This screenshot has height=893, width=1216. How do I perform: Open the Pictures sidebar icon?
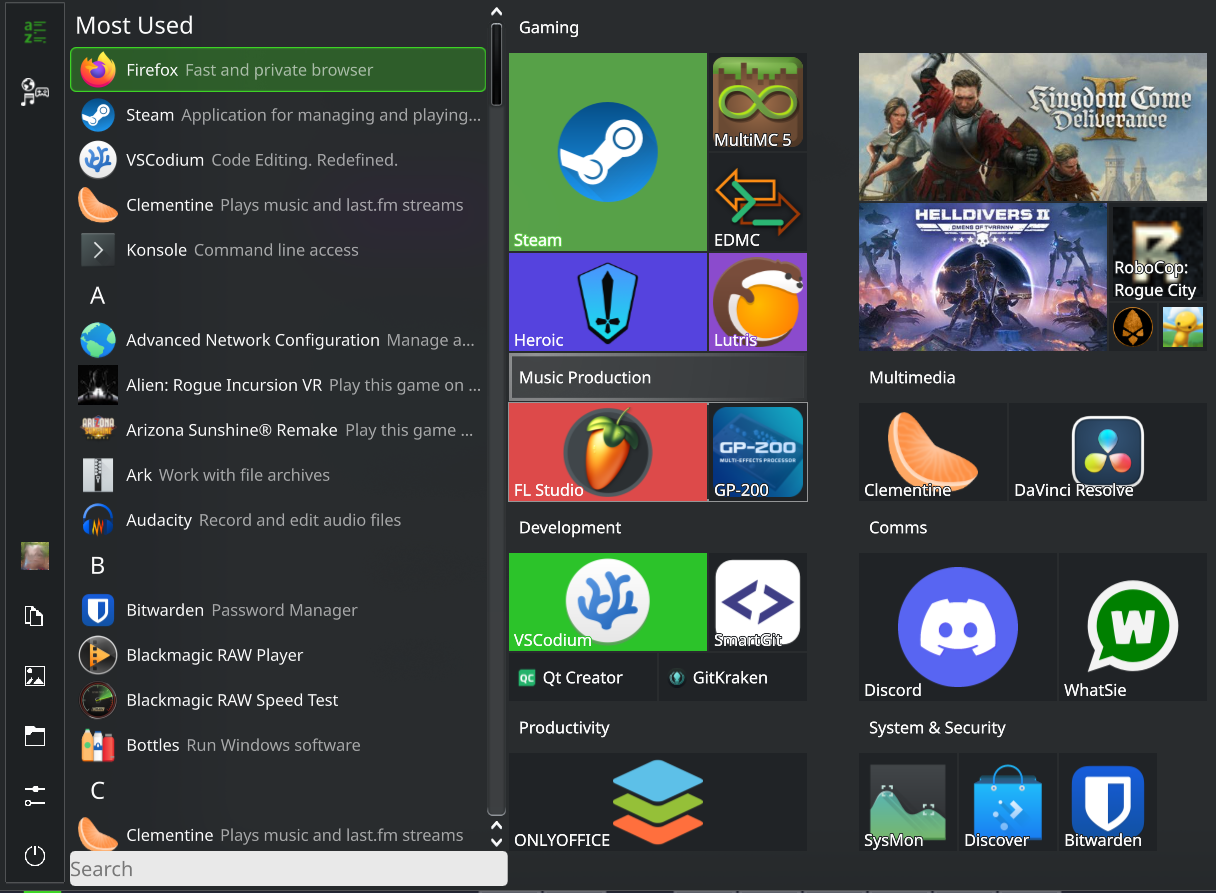[35, 676]
